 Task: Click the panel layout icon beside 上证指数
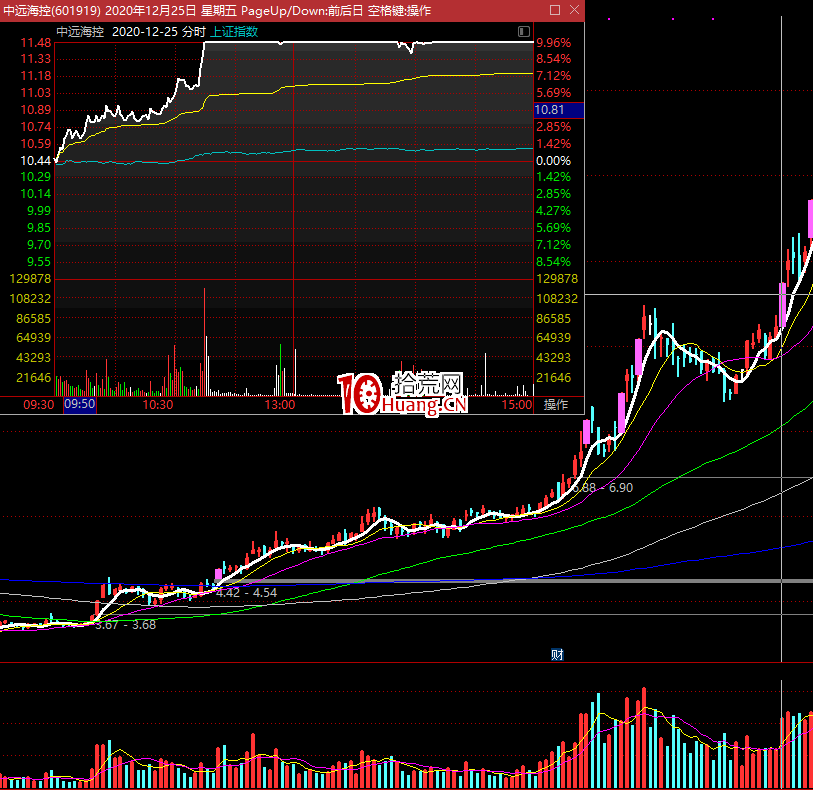(524, 32)
